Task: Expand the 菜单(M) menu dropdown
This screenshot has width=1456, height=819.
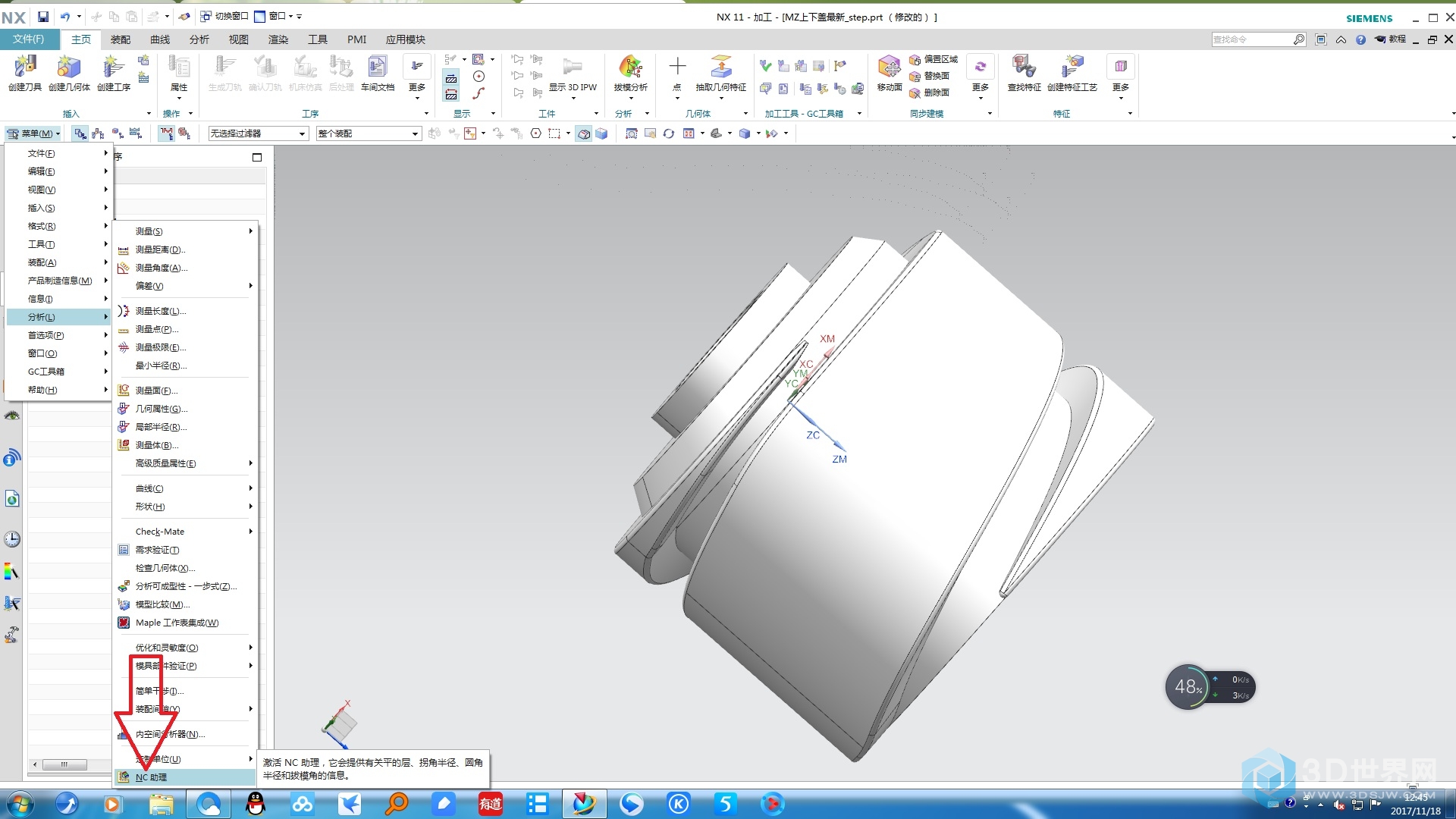Action: 34,133
